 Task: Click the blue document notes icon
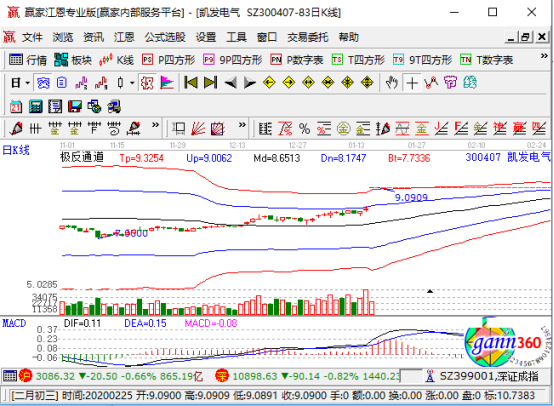pyautogui.click(x=62, y=83)
